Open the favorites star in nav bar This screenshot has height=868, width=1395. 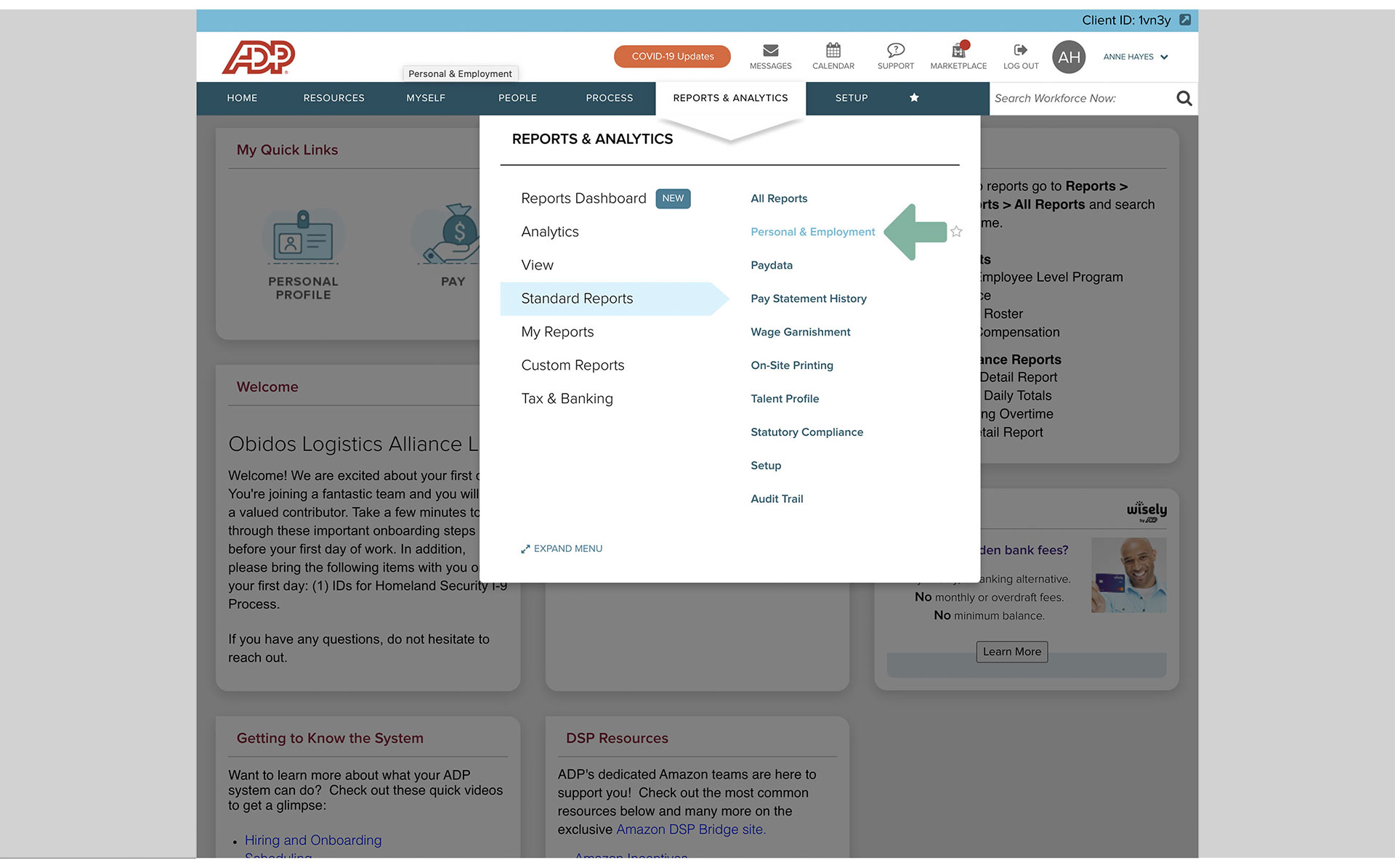pyautogui.click(x=914, y=98)
